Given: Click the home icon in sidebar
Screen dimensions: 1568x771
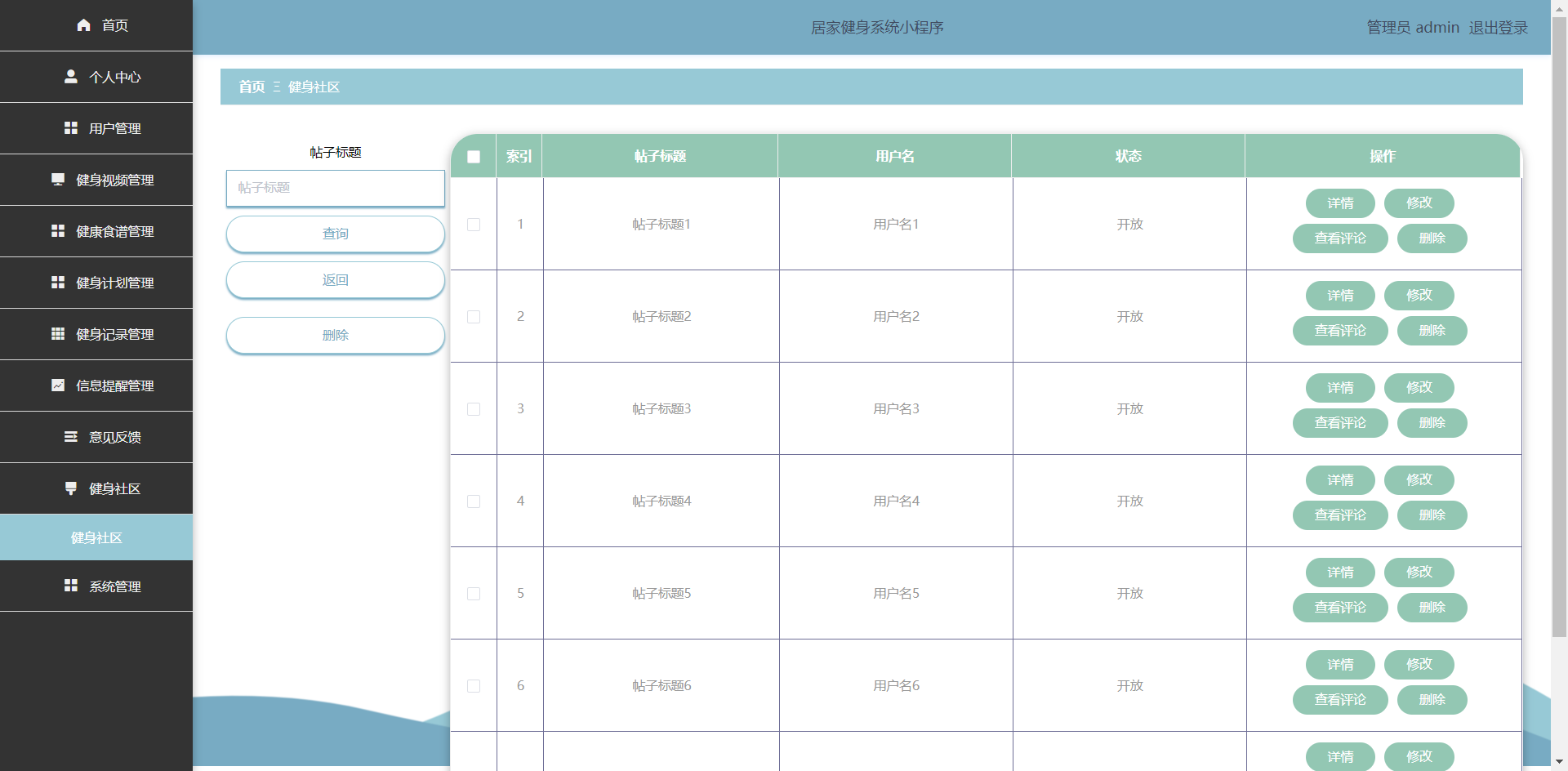Looking at the screenshot, I should pos(83,25).
